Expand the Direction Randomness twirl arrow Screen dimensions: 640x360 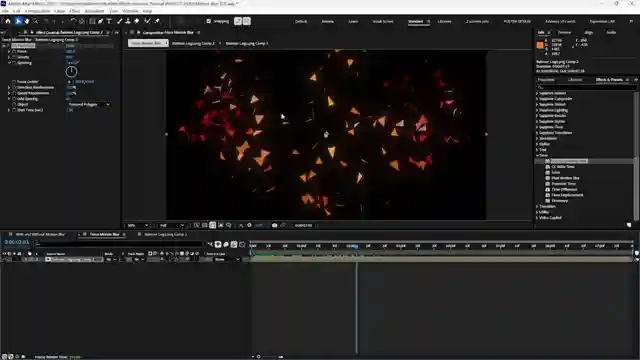pyautogui.click(x=9, y=87)
